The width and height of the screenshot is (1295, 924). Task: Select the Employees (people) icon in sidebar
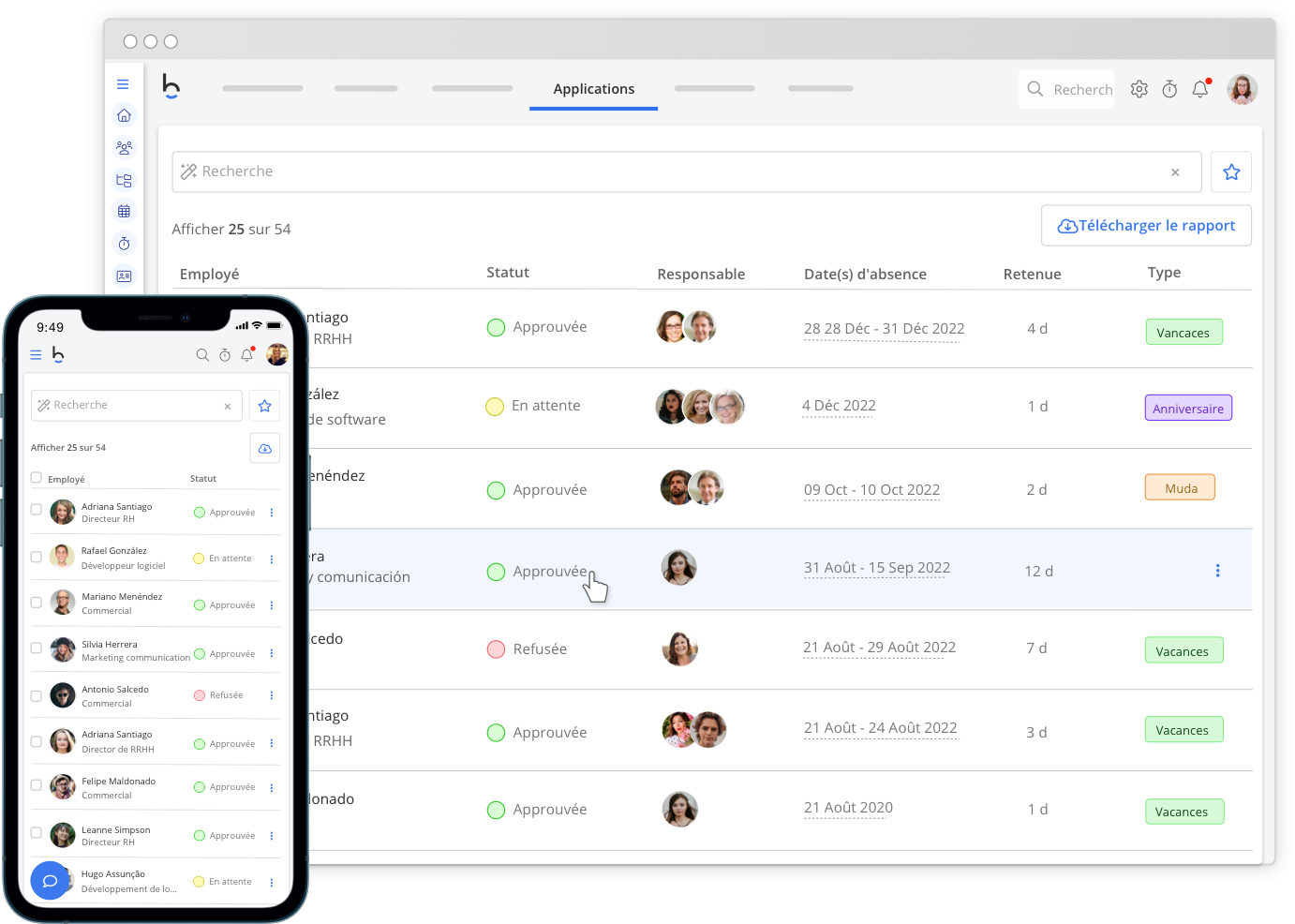(x=124, y=147)
